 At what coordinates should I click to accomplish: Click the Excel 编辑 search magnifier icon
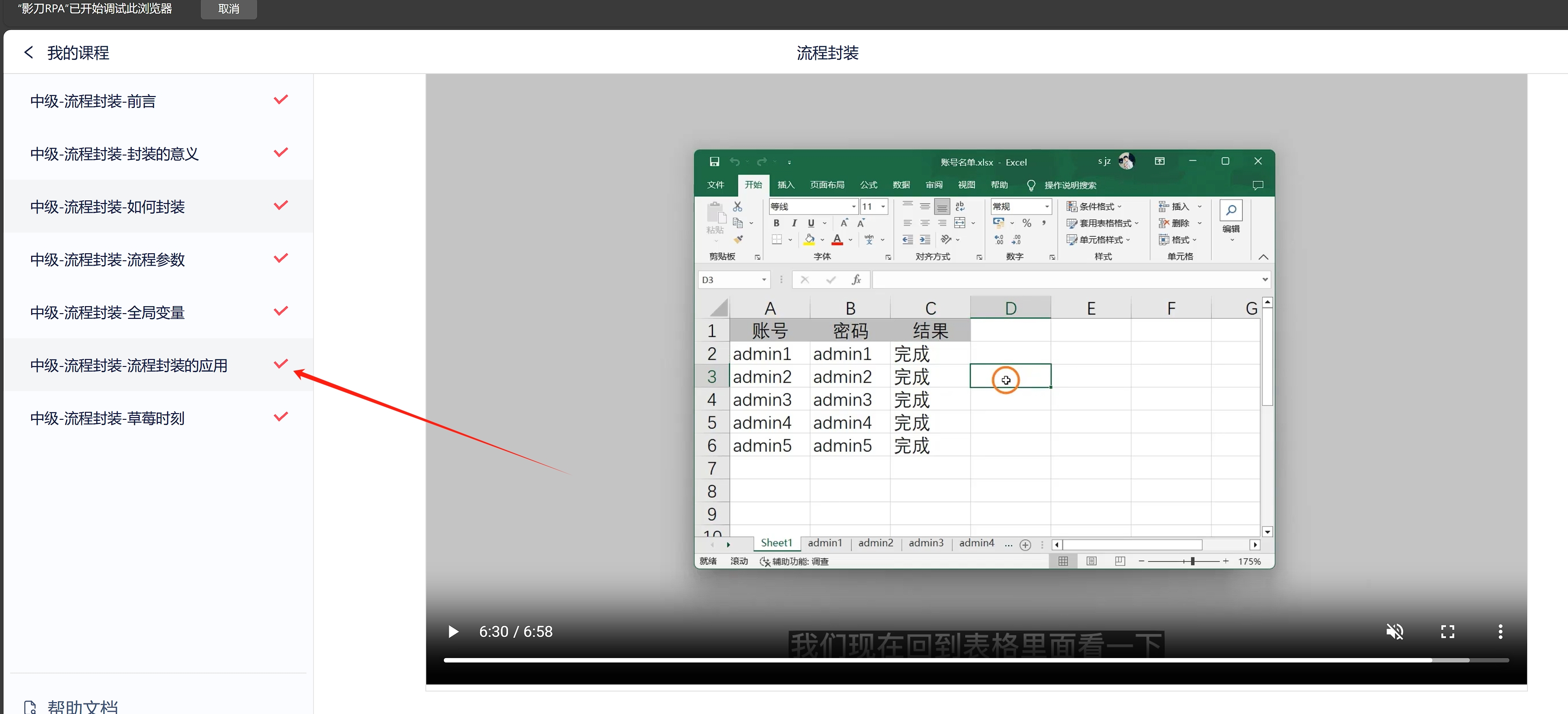(1231, 211)
